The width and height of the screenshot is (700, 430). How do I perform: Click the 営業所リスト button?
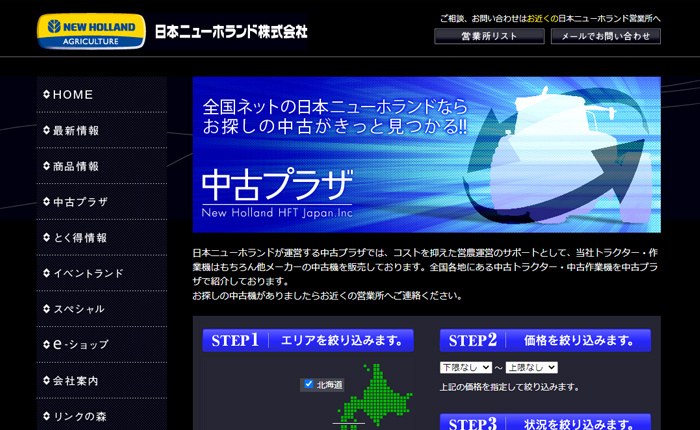(x=489, y=36)
